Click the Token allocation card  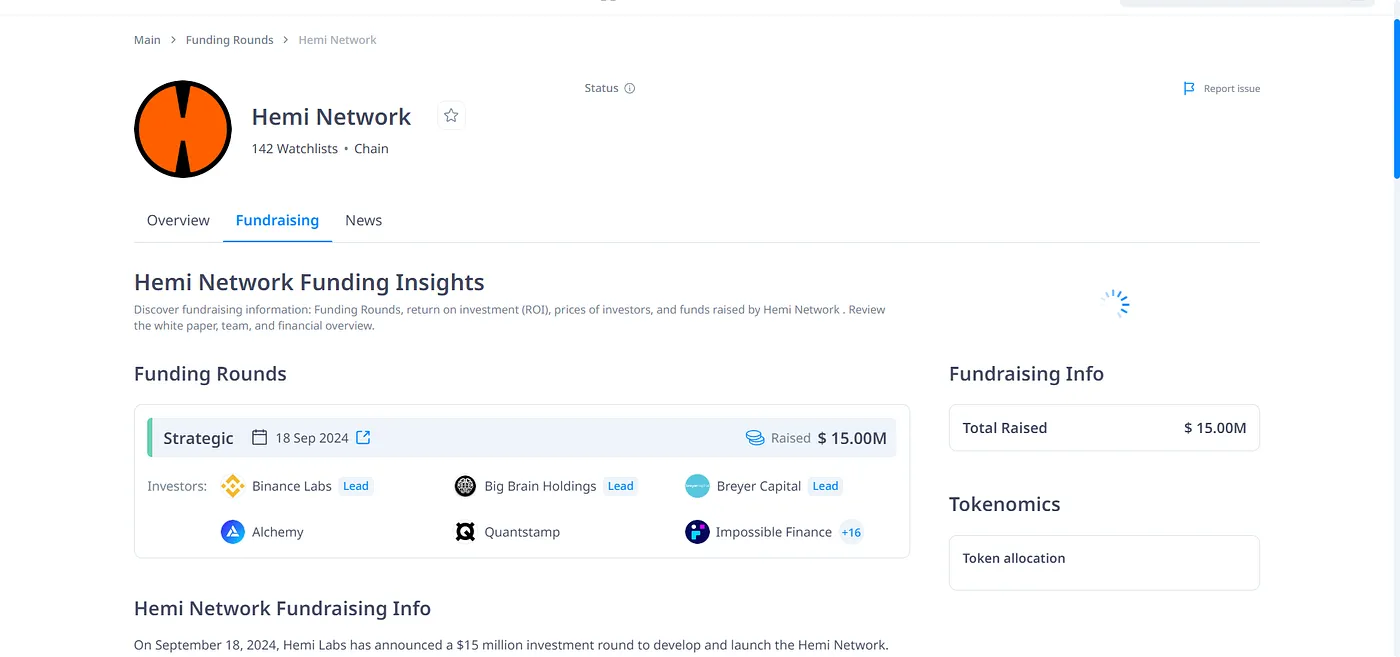tap(1104, 563)
